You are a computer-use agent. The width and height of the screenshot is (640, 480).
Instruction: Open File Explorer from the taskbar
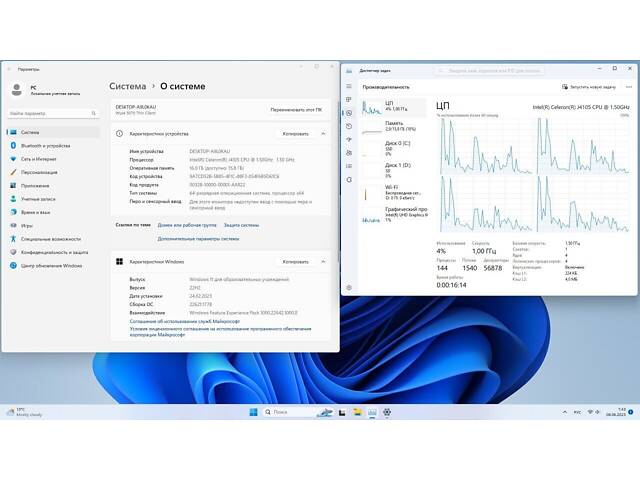pos(357,412)
